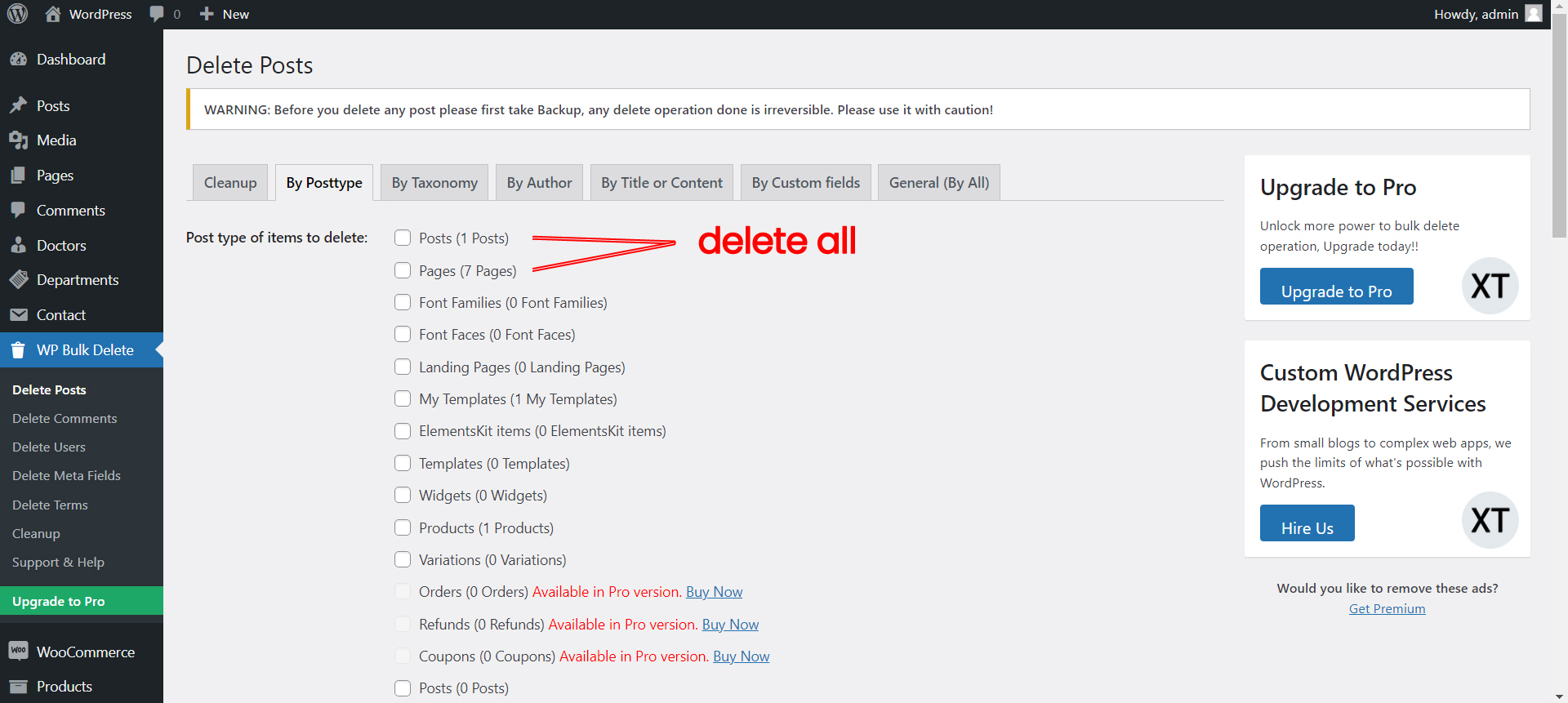Click Buy Now link for Refunds
Image resolution: width=1568 pixels, height=703 pixels.
[x=730, y=625]
